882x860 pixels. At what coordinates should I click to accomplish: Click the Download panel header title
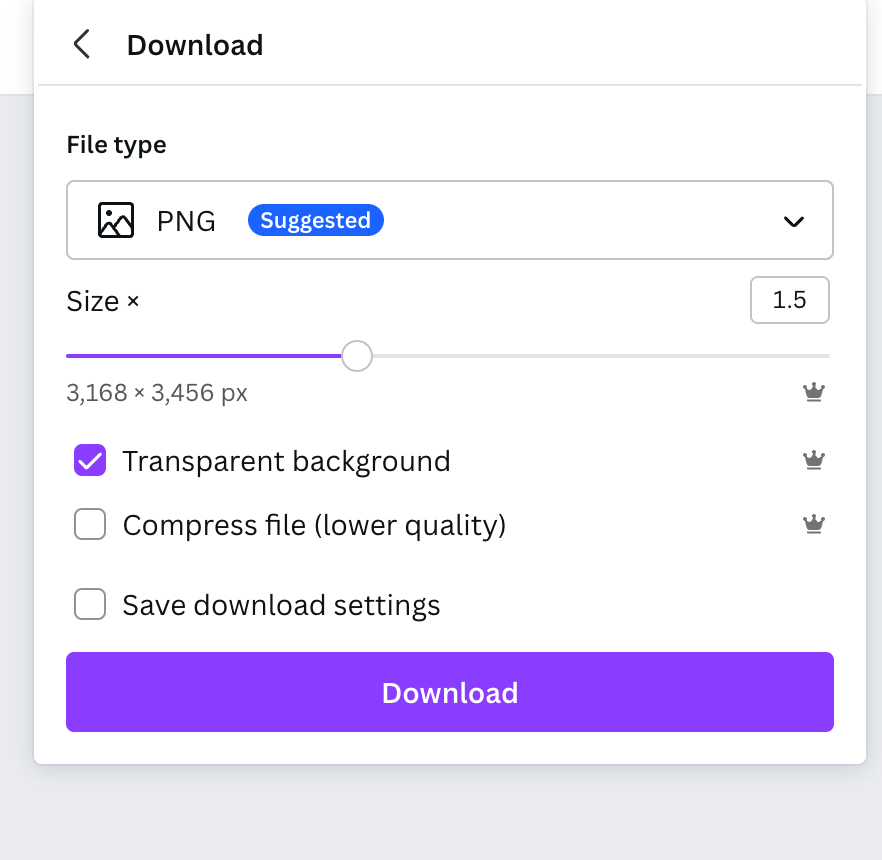(x=195, y=45)
